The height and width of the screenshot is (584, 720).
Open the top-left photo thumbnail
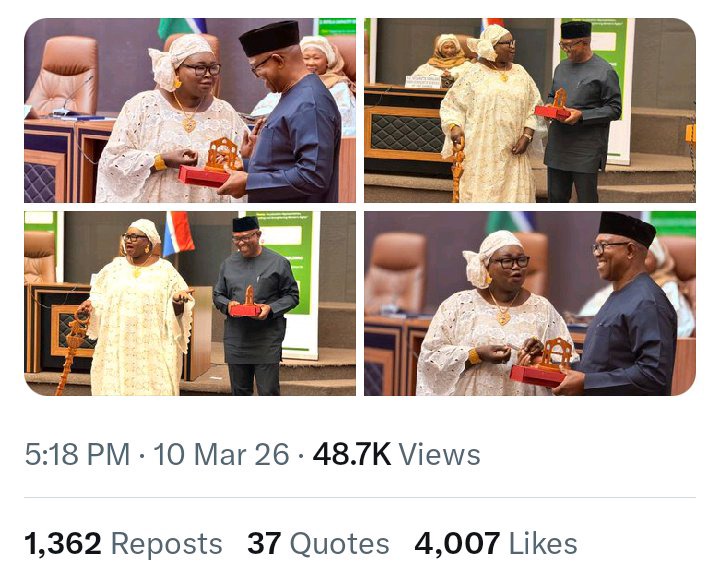tap(190, 110)
